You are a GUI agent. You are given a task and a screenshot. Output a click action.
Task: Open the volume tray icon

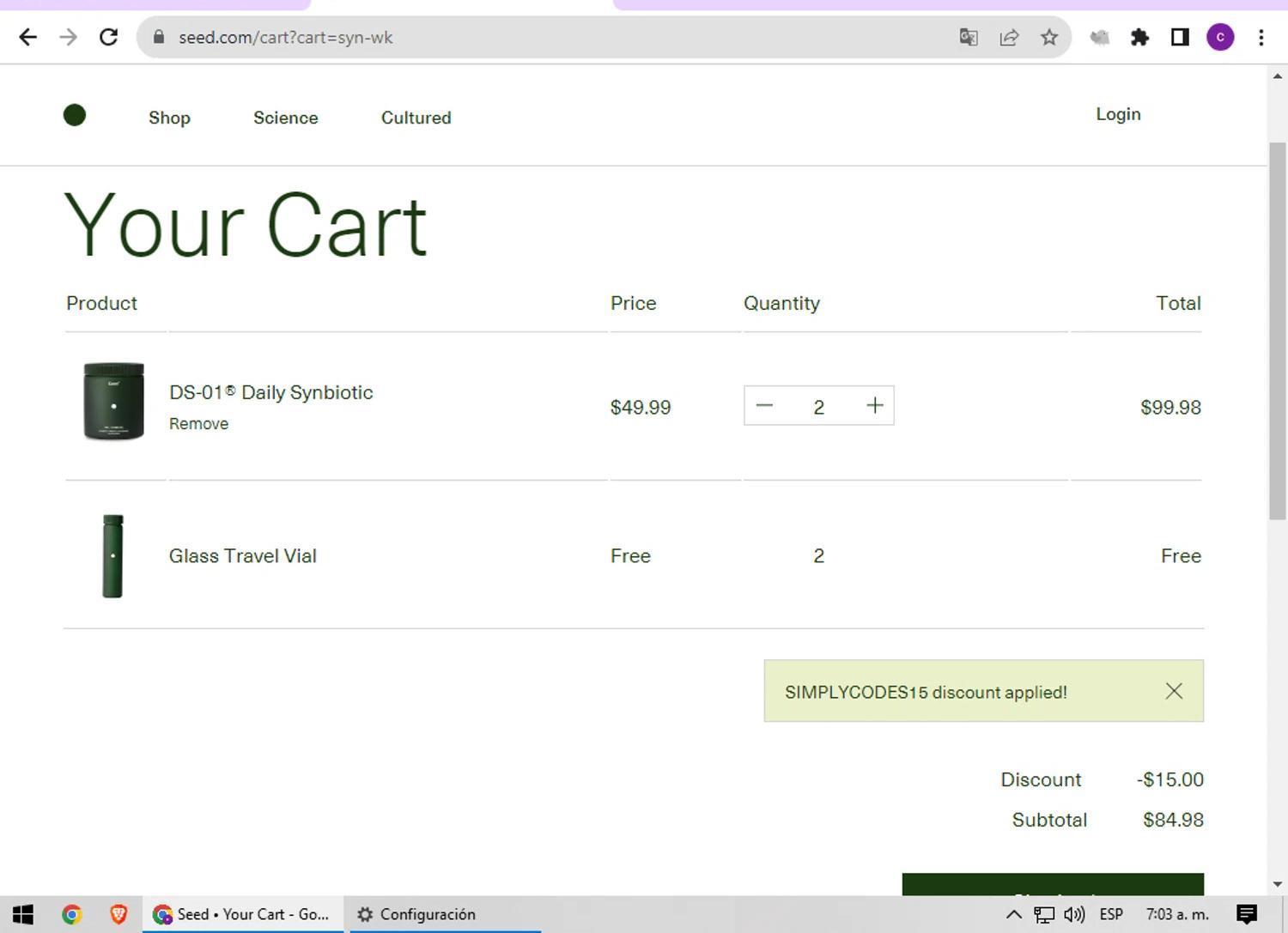tap(1074, 914)
